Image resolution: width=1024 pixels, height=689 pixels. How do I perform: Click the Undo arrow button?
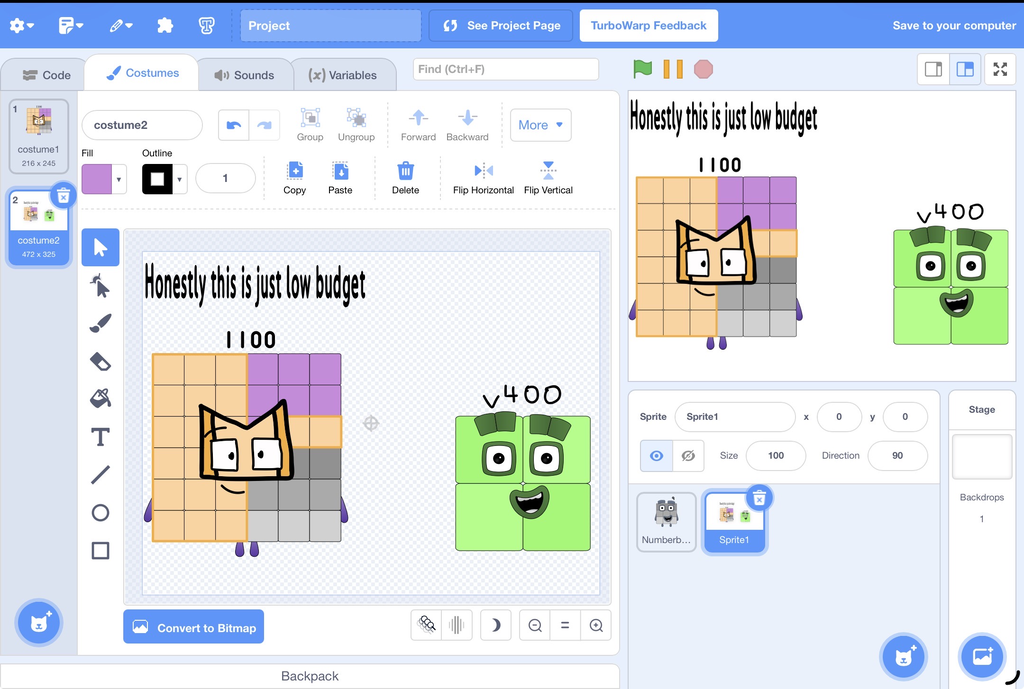click(233, 125)
